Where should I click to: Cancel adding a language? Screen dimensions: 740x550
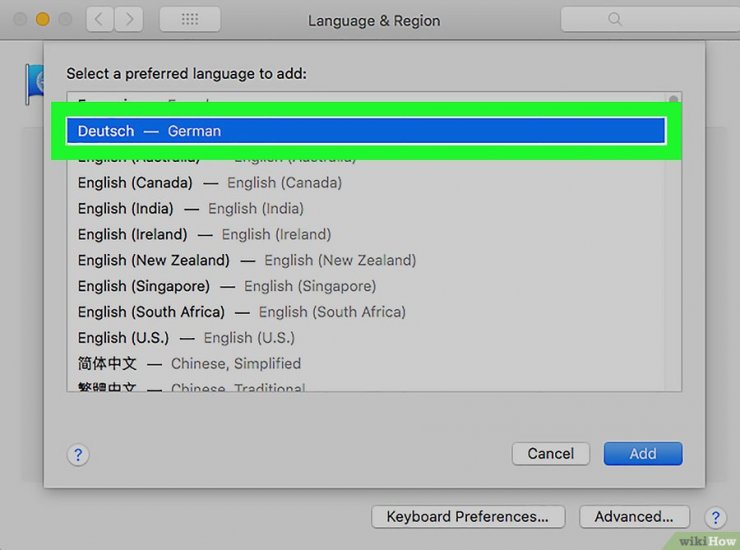pyautogui.click(x=550, y=454)
